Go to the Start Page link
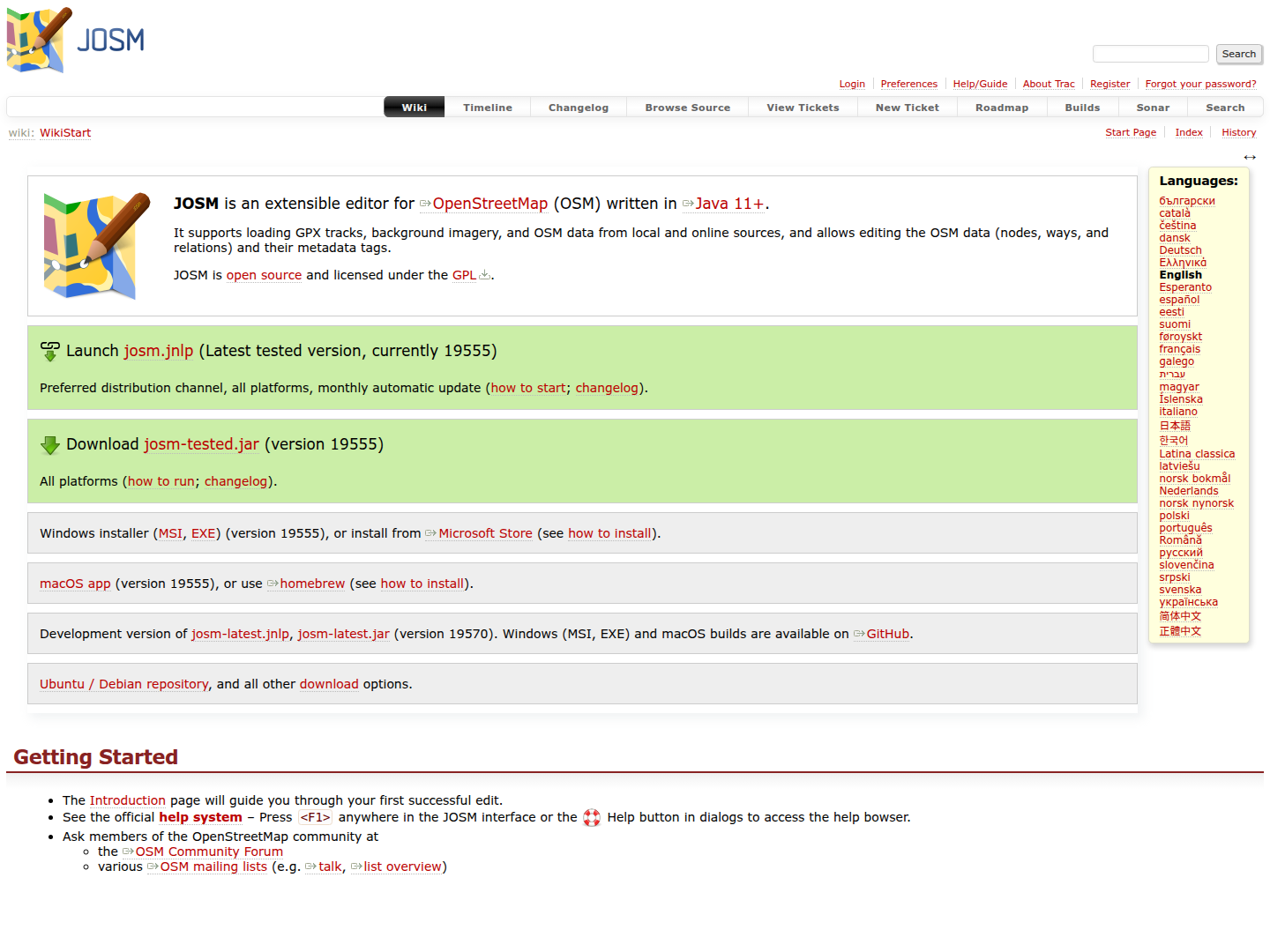The image size is (1270, 952). click(x=1131, y=133)
